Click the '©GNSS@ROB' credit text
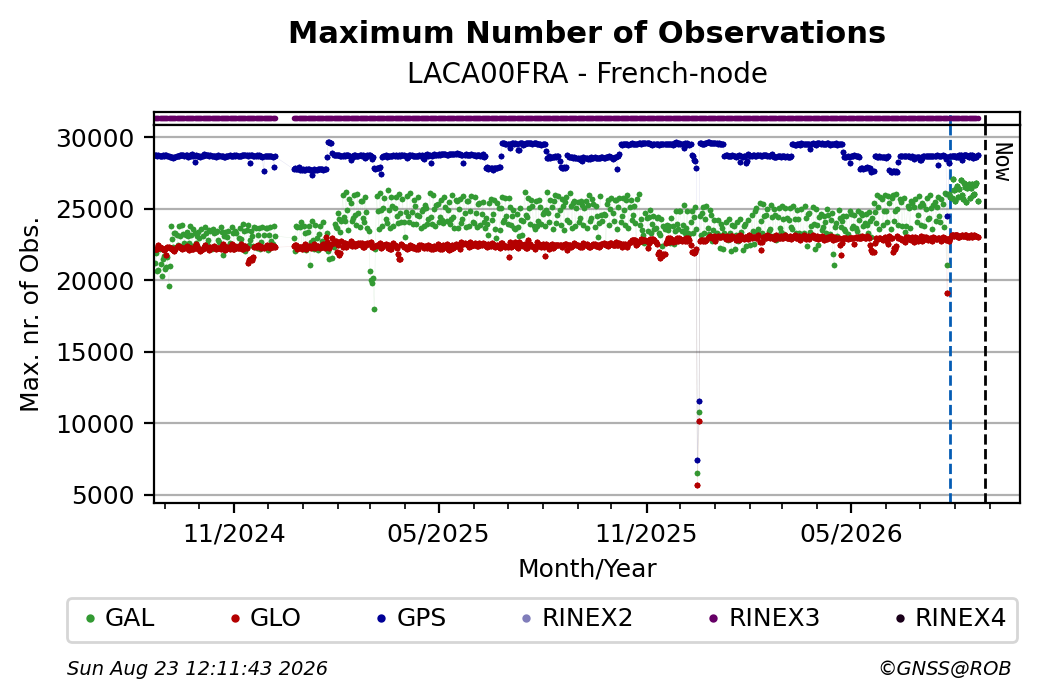The width and height of the screenshot is (1040, 699). (945, 668)
